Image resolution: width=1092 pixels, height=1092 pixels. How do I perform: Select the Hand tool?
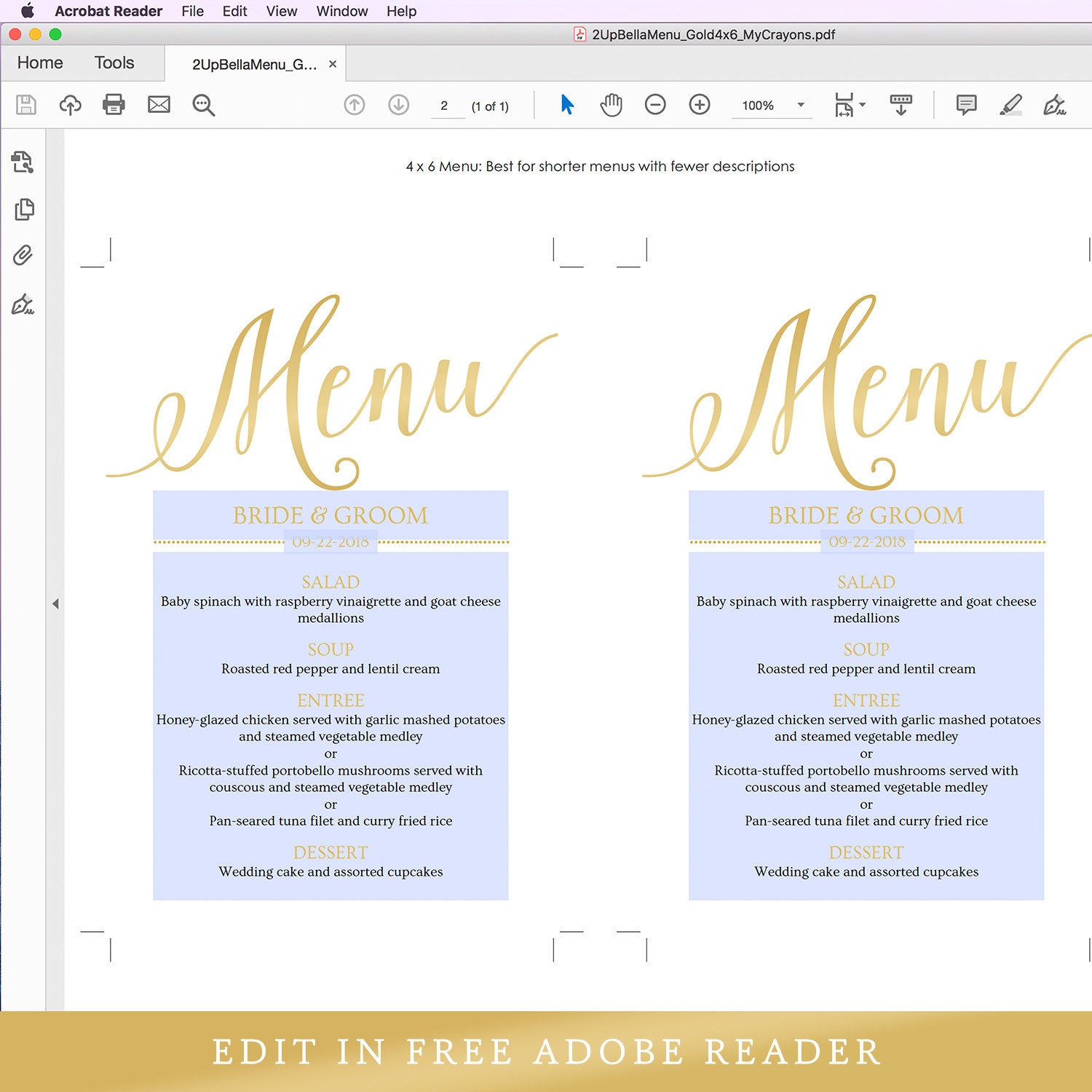tap(611, 105)
